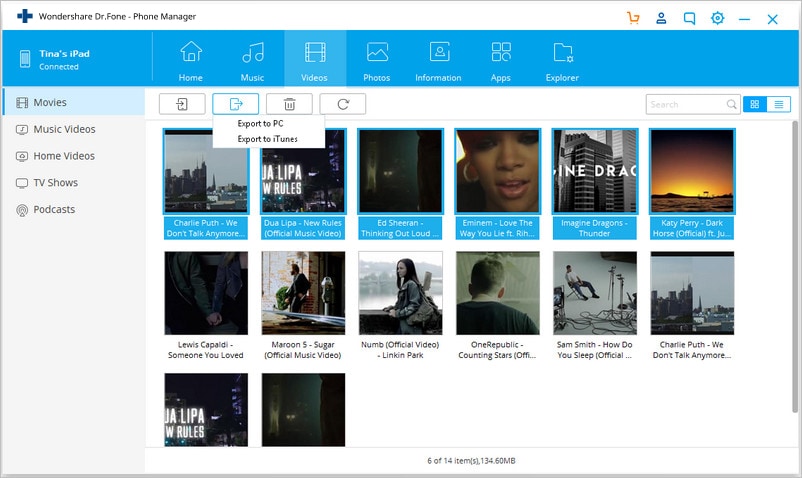Select unselected Charlie Puth thumbnail in second row
The image size is (802, 478).
692,293
